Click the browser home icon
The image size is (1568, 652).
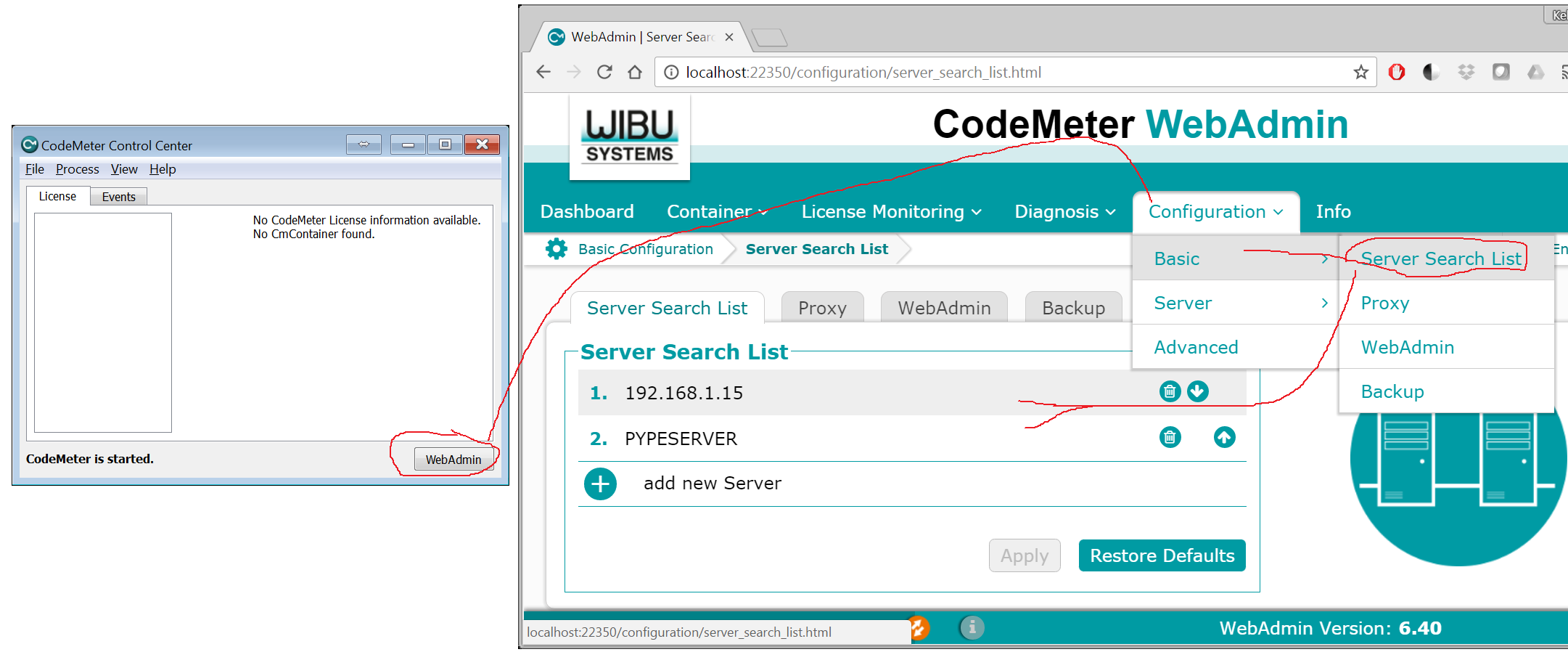pos(635,72)
